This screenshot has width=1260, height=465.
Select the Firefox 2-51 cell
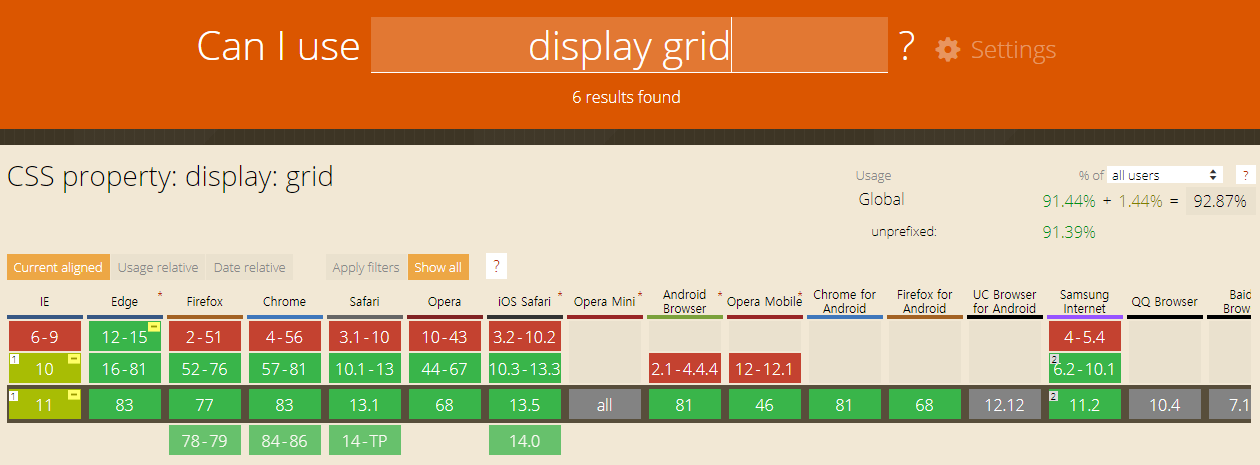(205, 337)
